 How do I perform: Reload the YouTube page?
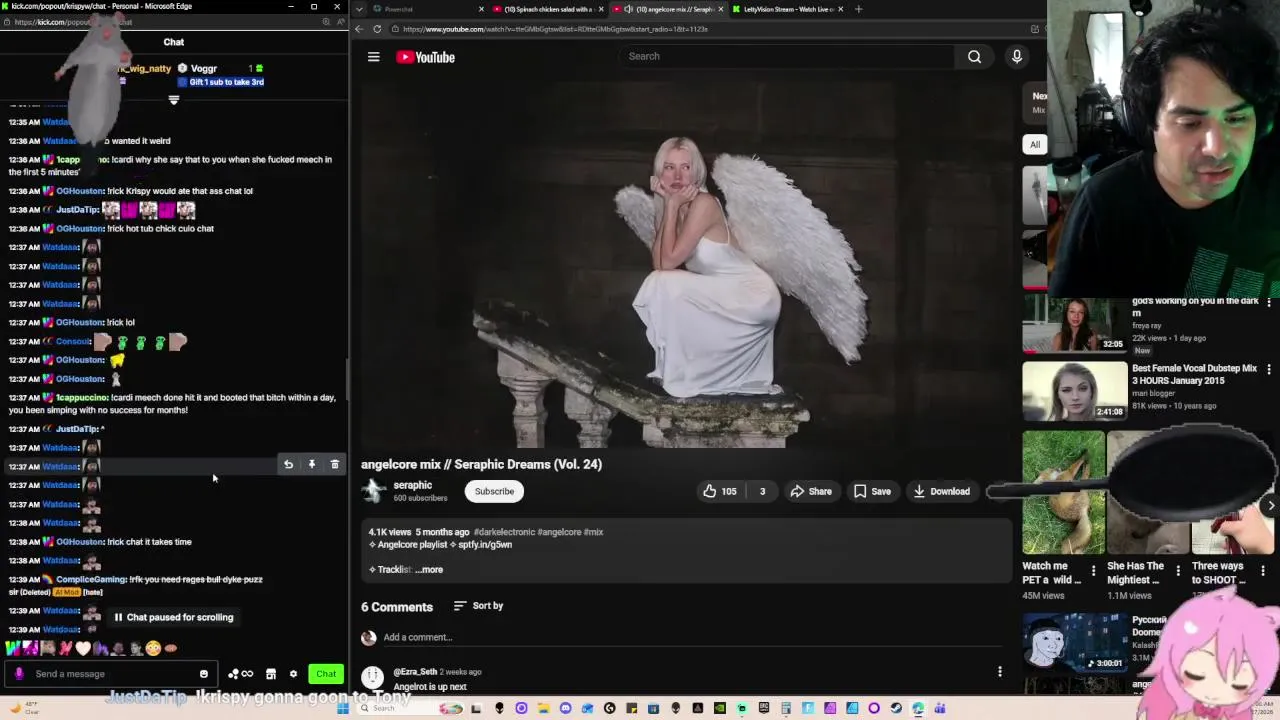click(377, 29)
